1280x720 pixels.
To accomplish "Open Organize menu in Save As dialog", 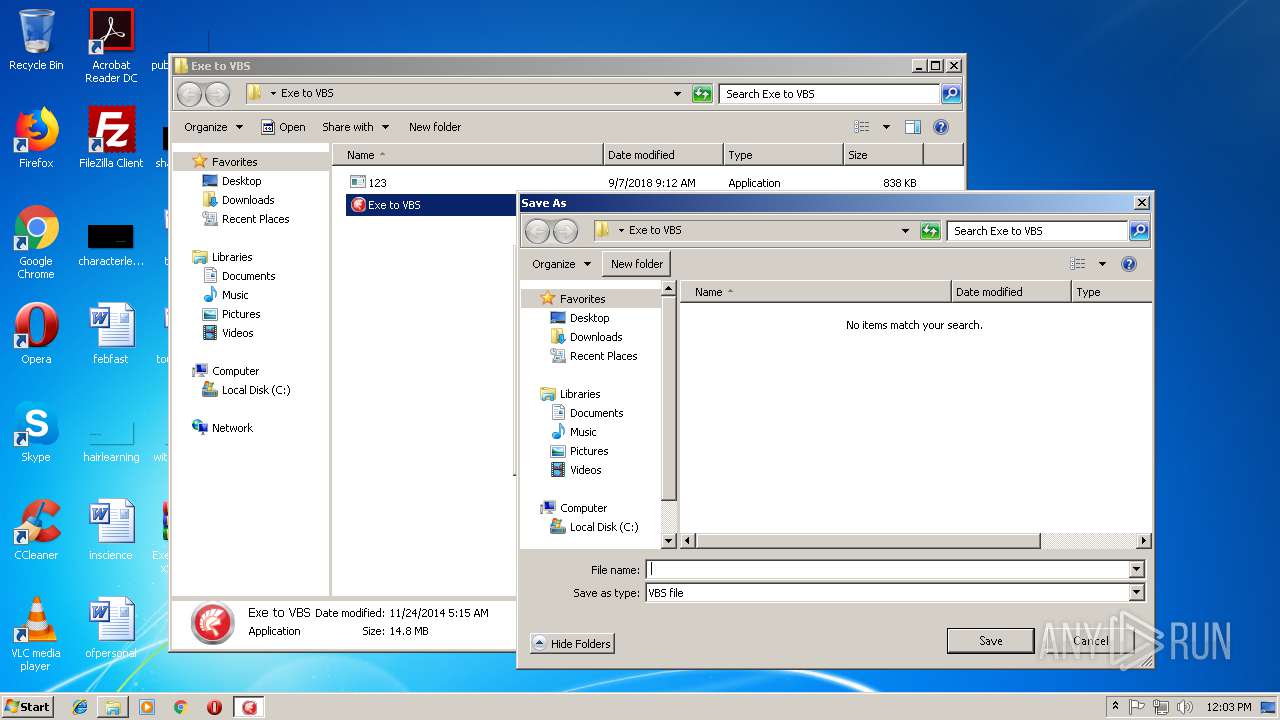I will pos(561,264).
